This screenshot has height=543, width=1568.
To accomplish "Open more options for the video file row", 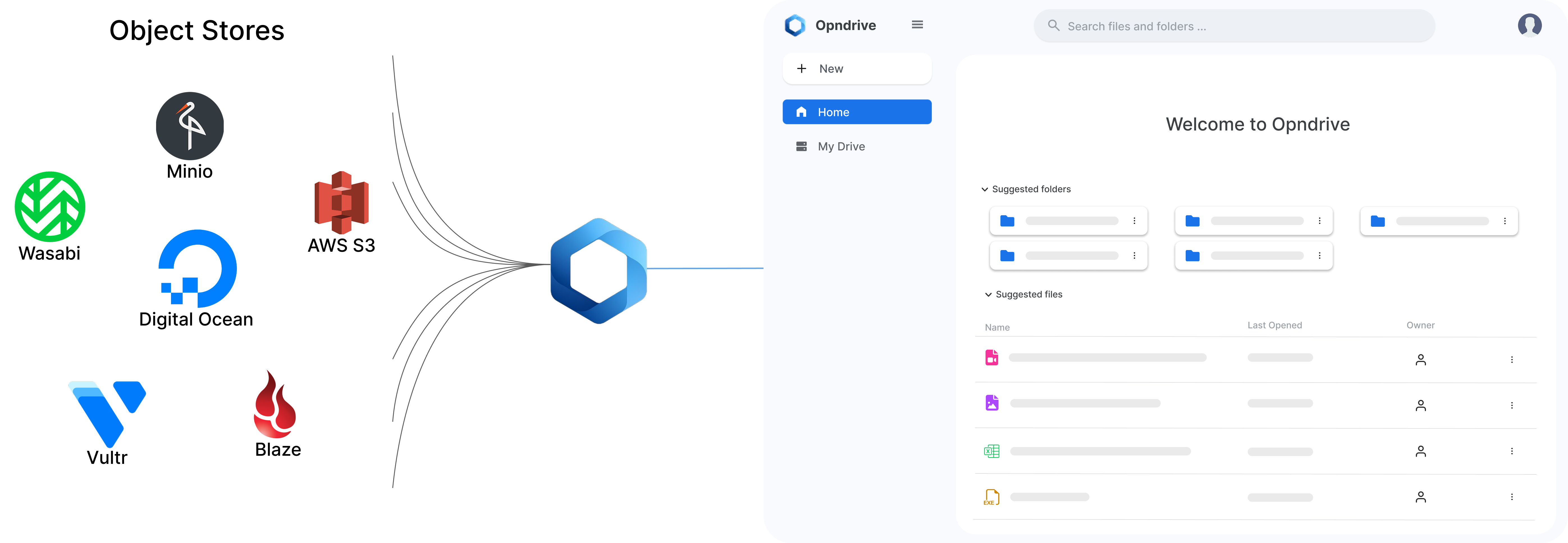I will 1511,360.
